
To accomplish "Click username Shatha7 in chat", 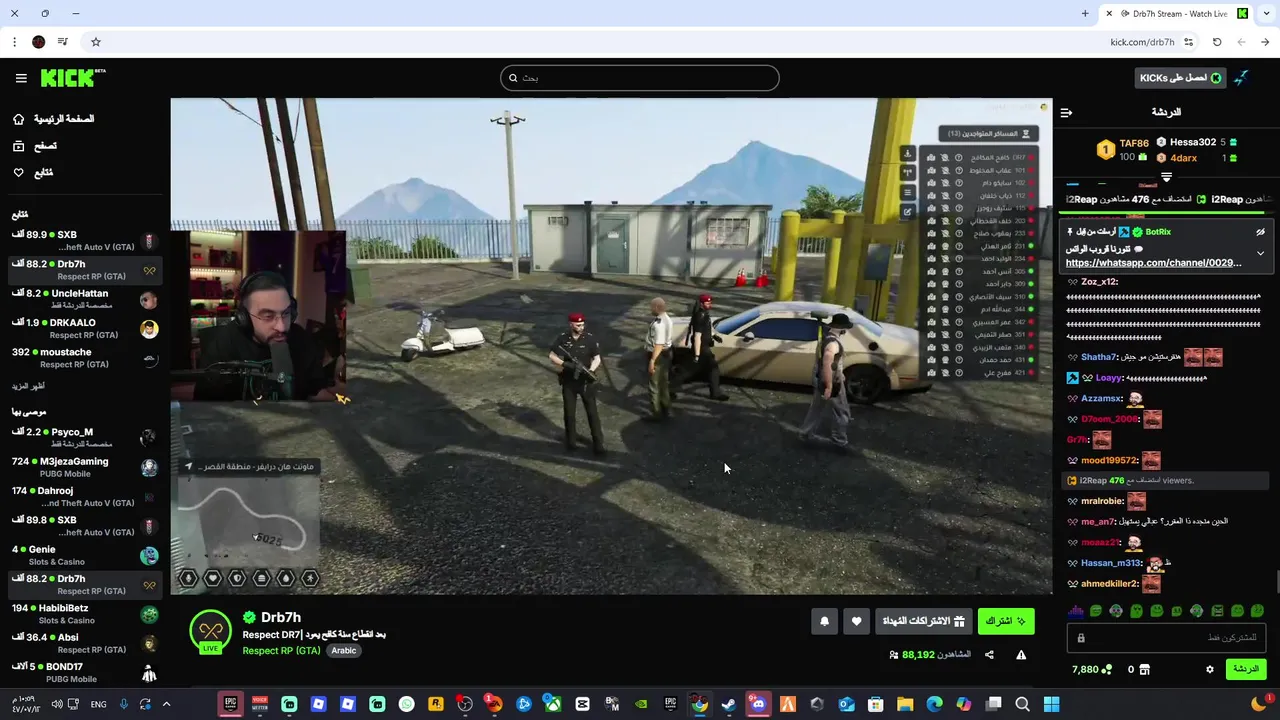I will tap(1098, 357).
